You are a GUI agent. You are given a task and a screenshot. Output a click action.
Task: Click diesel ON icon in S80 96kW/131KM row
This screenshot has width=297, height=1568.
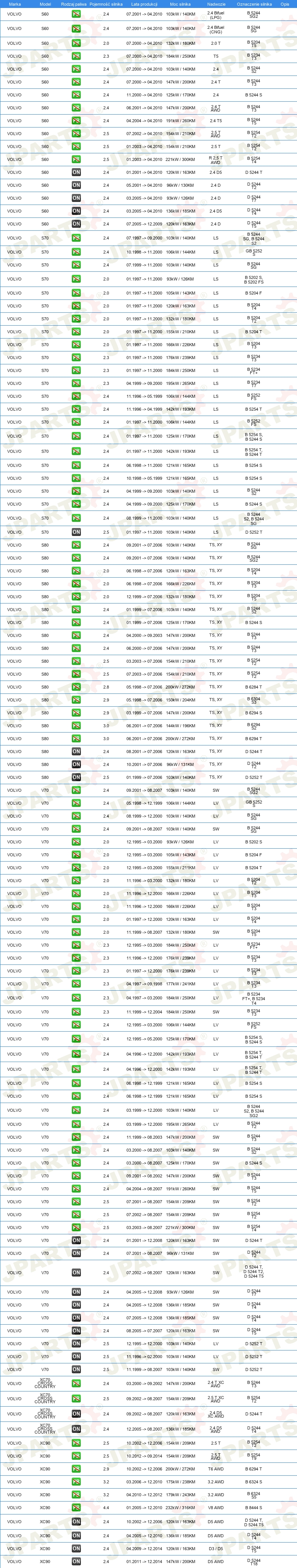[x=76, y=764]
